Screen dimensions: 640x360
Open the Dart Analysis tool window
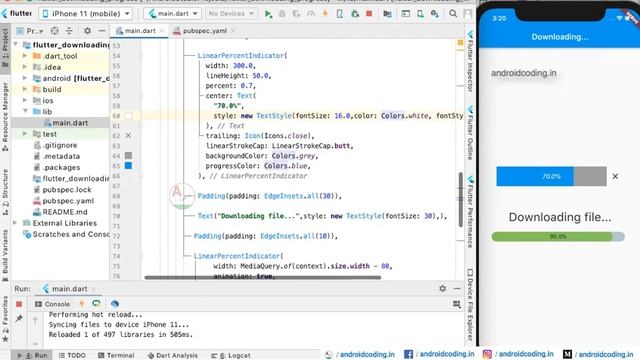pyautogui.click(x=172, y=355)
